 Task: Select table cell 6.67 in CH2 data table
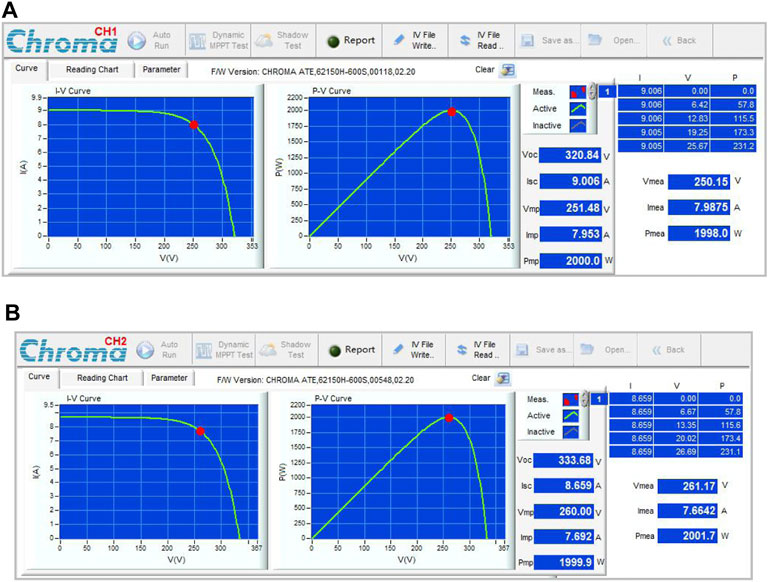click(x=676, y=412)
